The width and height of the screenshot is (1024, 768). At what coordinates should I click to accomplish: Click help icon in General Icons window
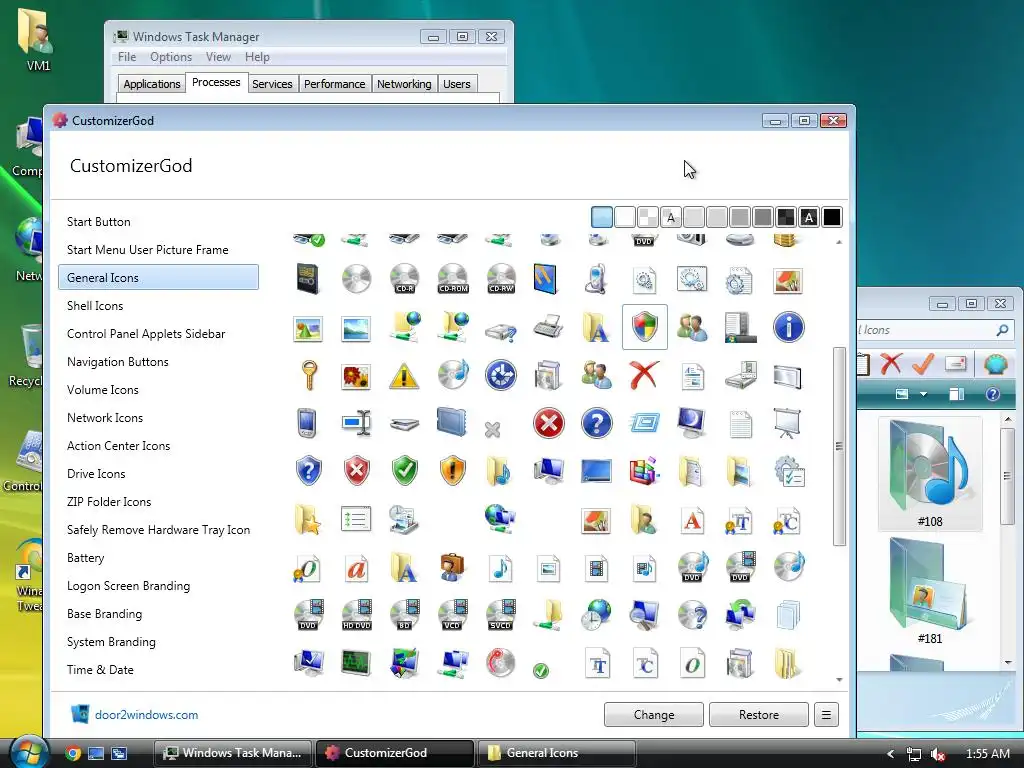point(993,394)
